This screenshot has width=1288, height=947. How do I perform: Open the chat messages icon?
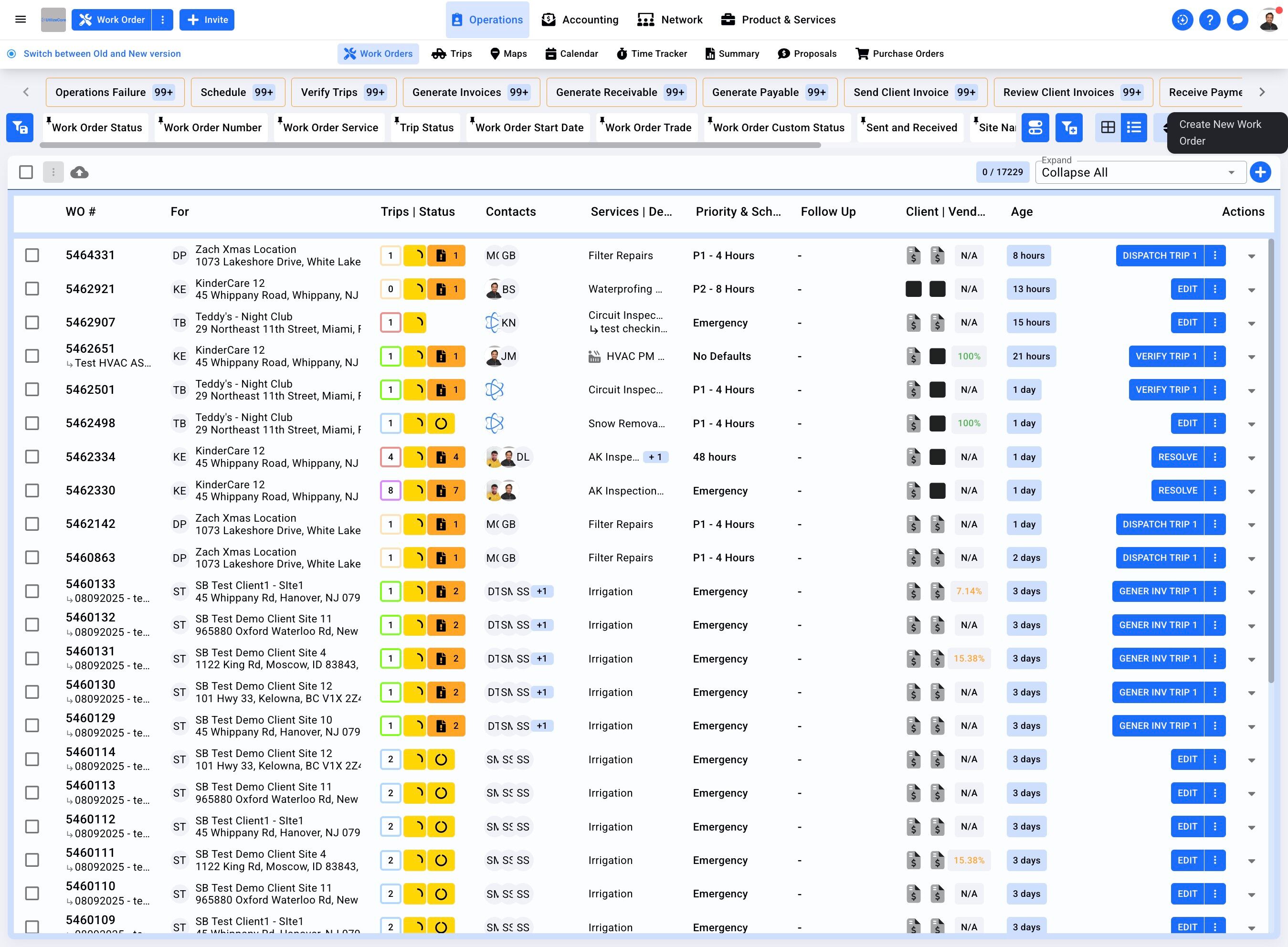[1237, 20]
